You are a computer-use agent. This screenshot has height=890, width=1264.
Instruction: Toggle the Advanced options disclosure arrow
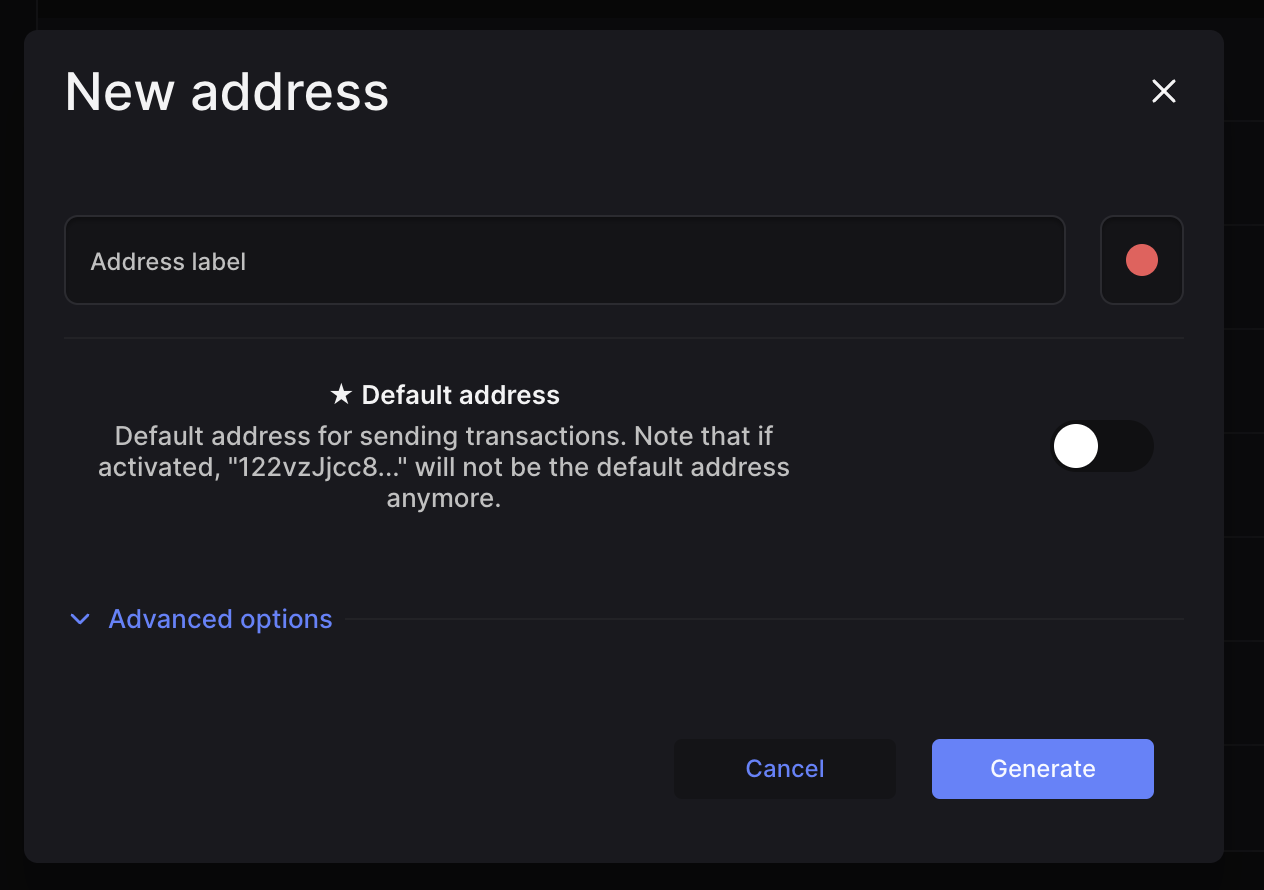[80, 619]
